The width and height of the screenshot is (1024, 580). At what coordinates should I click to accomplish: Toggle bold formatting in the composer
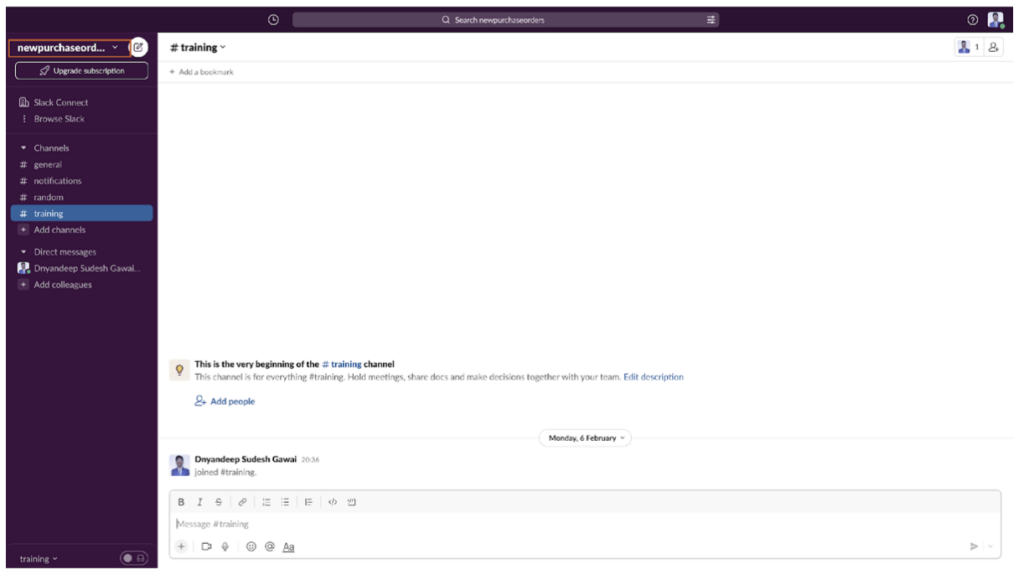pos(182,502)
